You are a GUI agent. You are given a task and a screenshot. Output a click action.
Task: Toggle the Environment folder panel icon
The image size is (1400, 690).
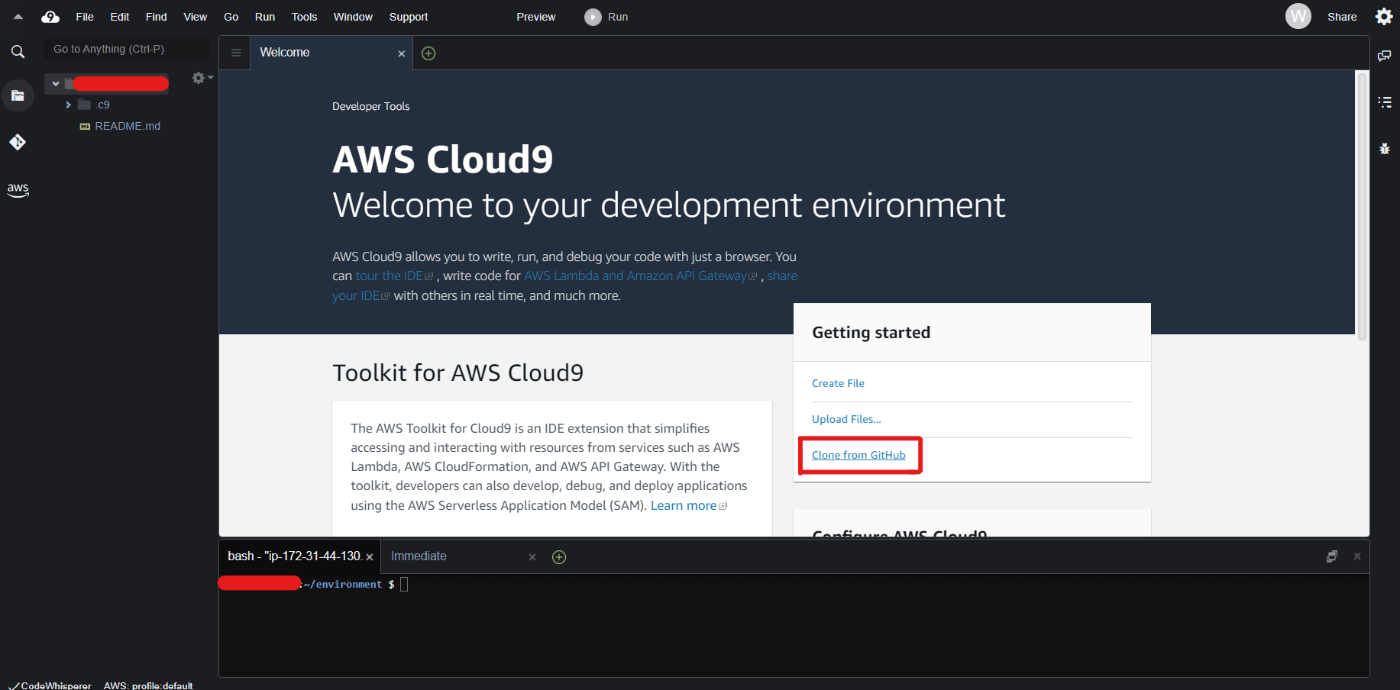(x=17, y=96)
